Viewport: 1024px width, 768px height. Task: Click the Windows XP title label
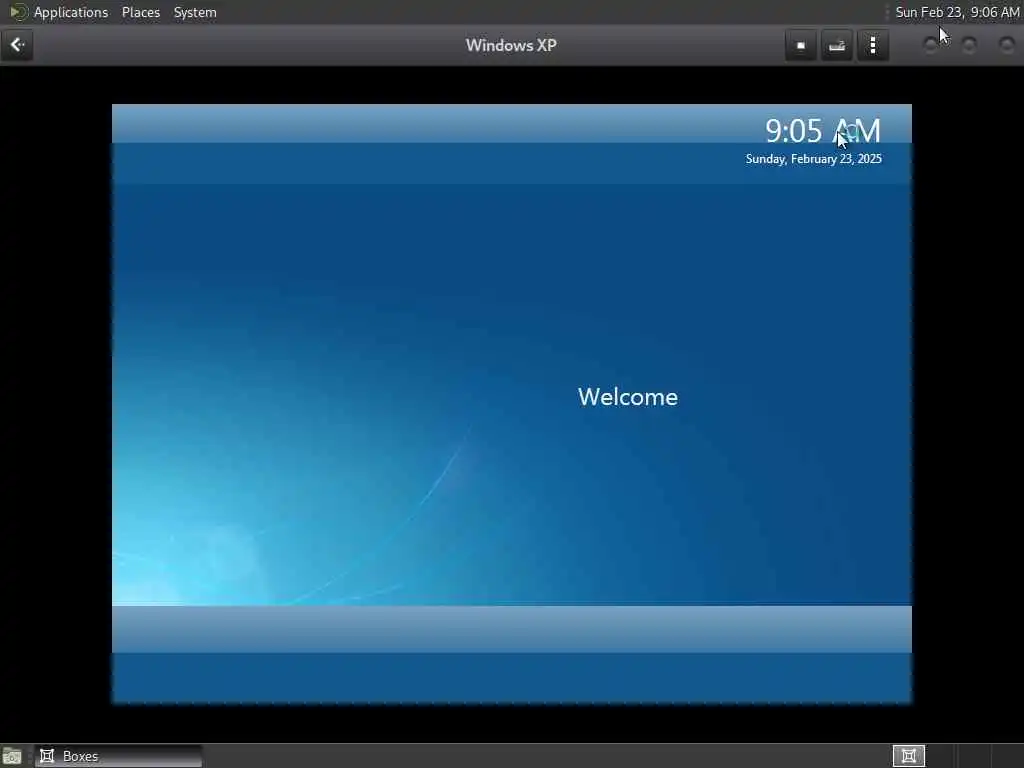tap(511, 45)
